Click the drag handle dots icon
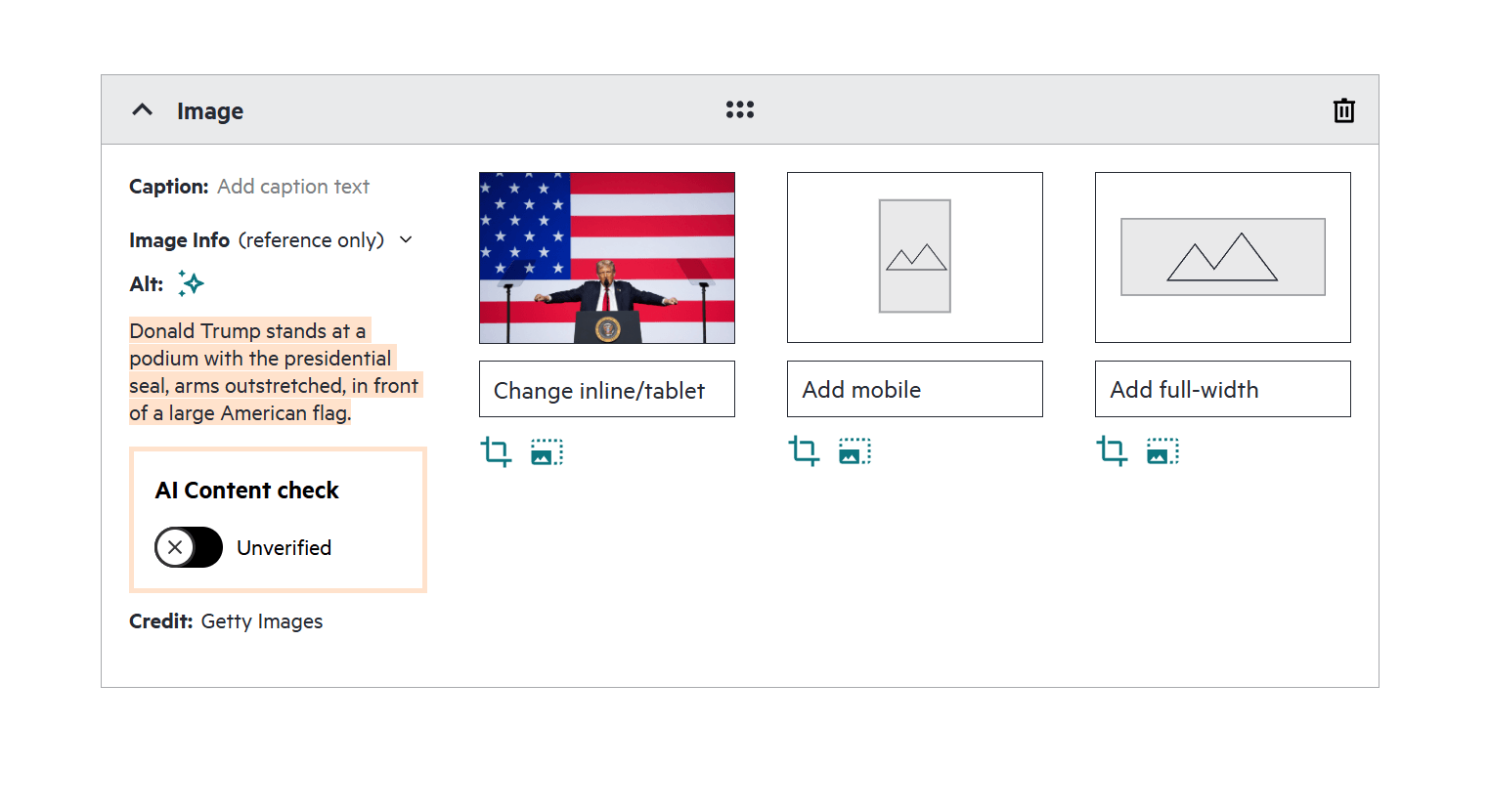Viewport: 1489px width, 812px height. [x=740, y=109]
